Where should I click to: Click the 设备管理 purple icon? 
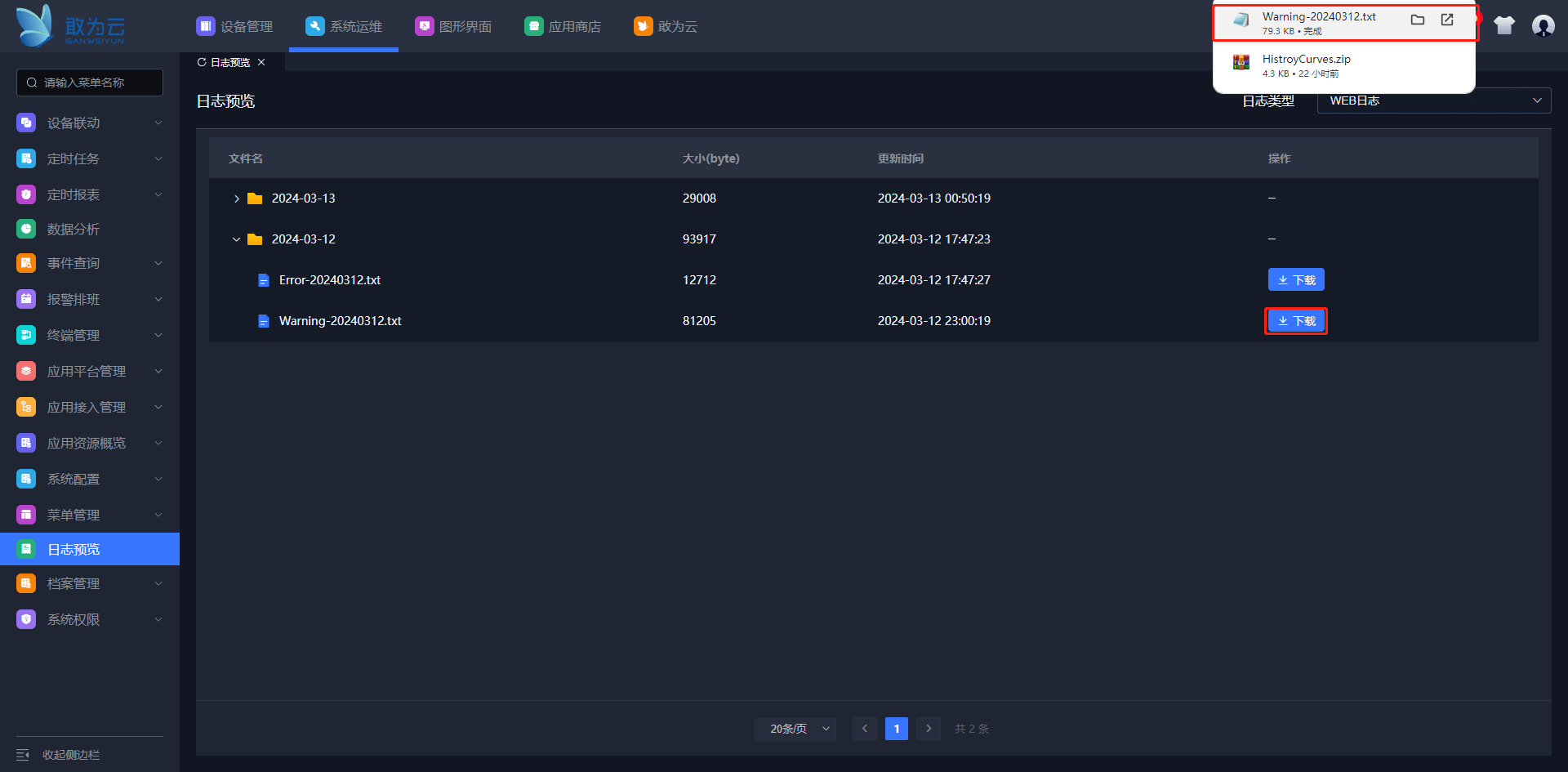[205, 26]
